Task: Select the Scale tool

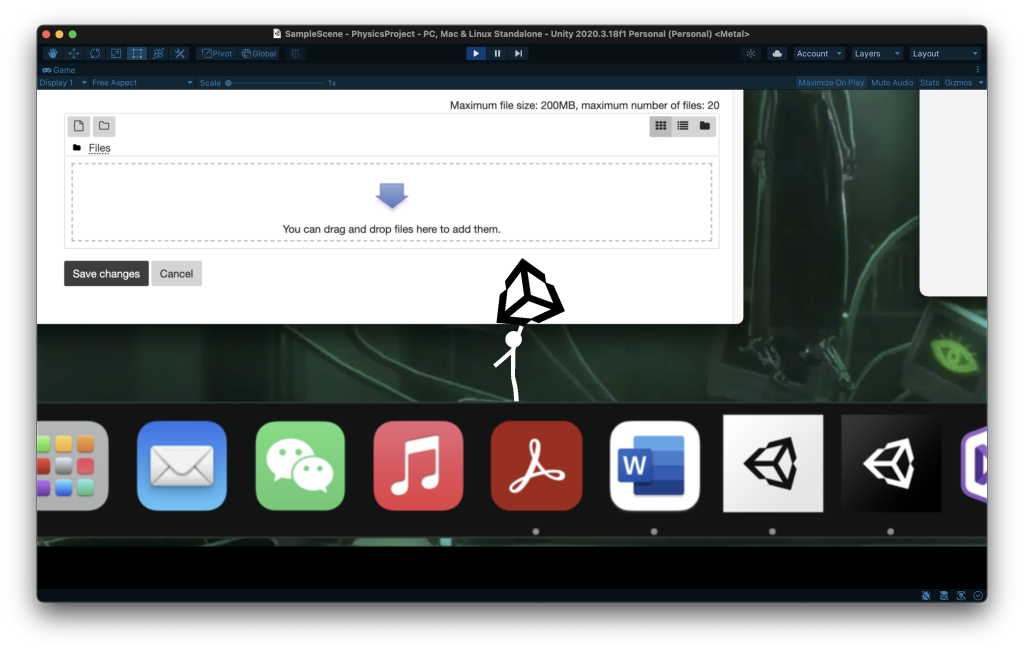Action: click(116, 54)
